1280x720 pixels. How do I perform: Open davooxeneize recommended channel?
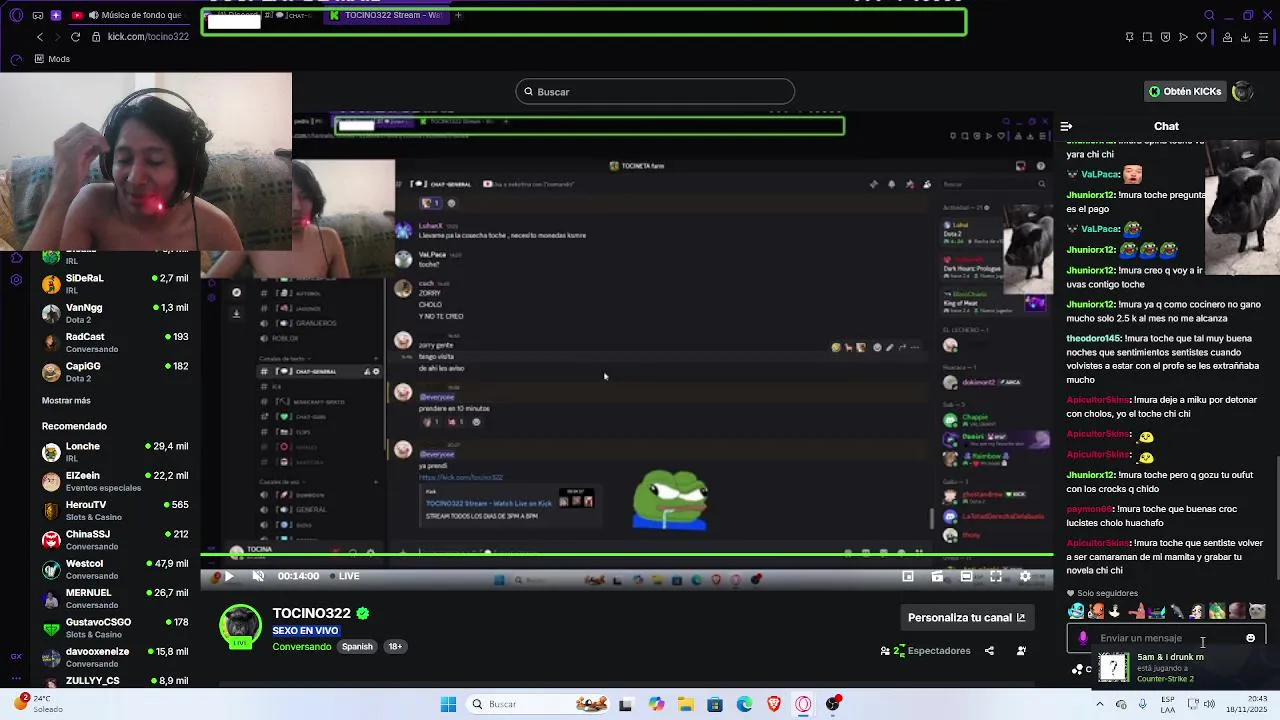tap(115, 657)
